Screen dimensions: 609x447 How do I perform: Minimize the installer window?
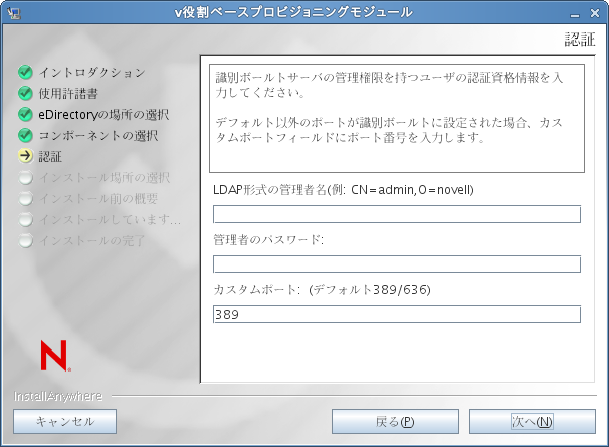click(575, 14)
